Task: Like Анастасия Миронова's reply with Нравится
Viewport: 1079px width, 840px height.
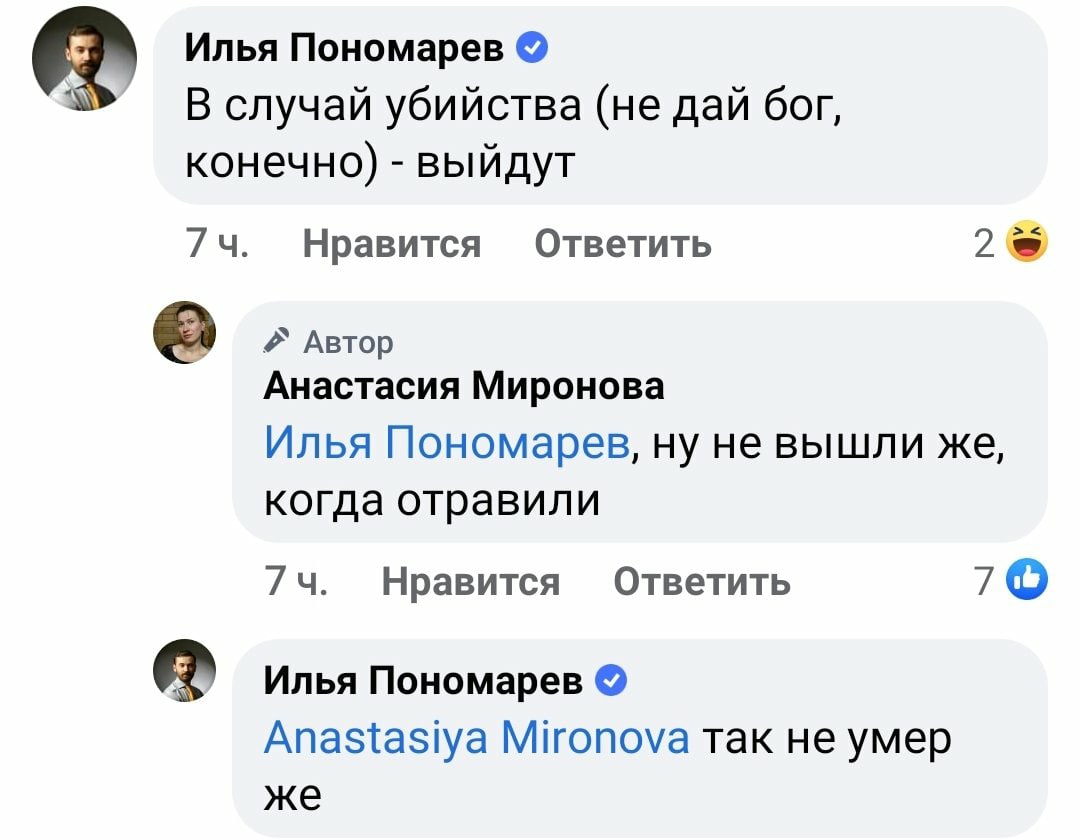Action: pos(470,581)
